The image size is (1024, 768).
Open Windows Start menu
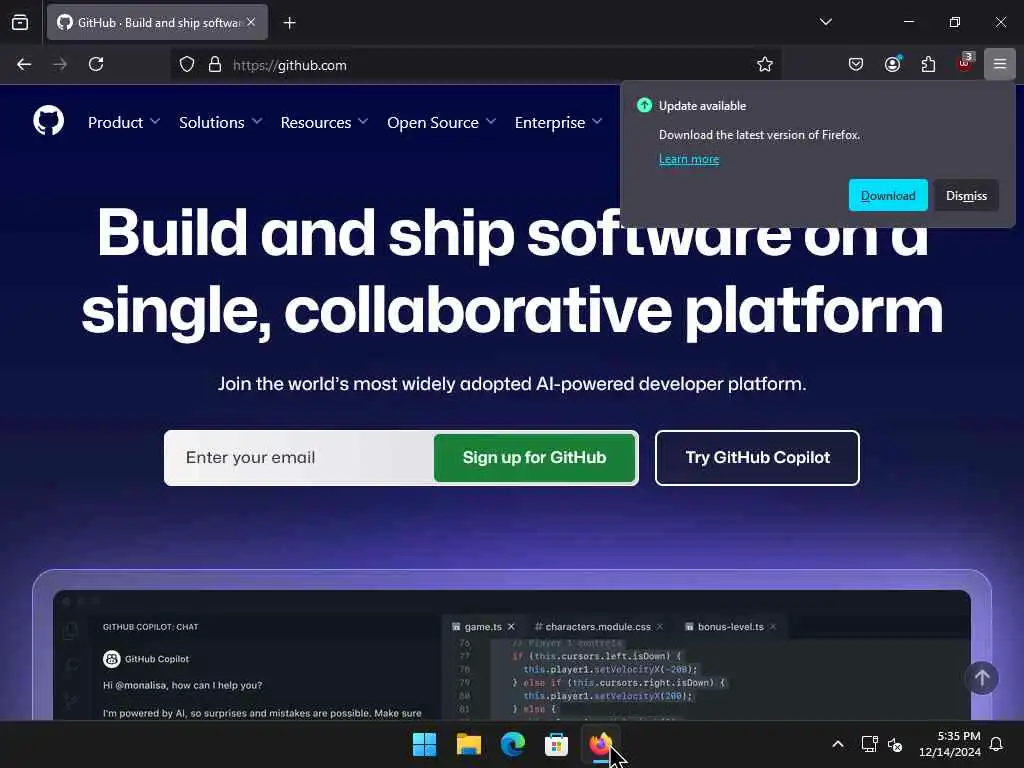(424, 744)
